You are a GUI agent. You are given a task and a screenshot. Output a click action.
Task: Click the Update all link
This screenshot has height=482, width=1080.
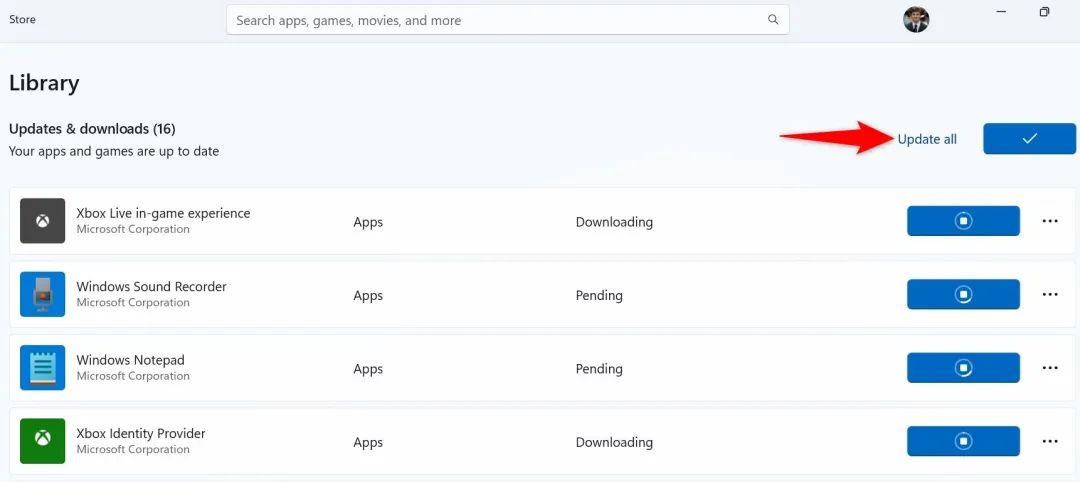tap(927, 139)
